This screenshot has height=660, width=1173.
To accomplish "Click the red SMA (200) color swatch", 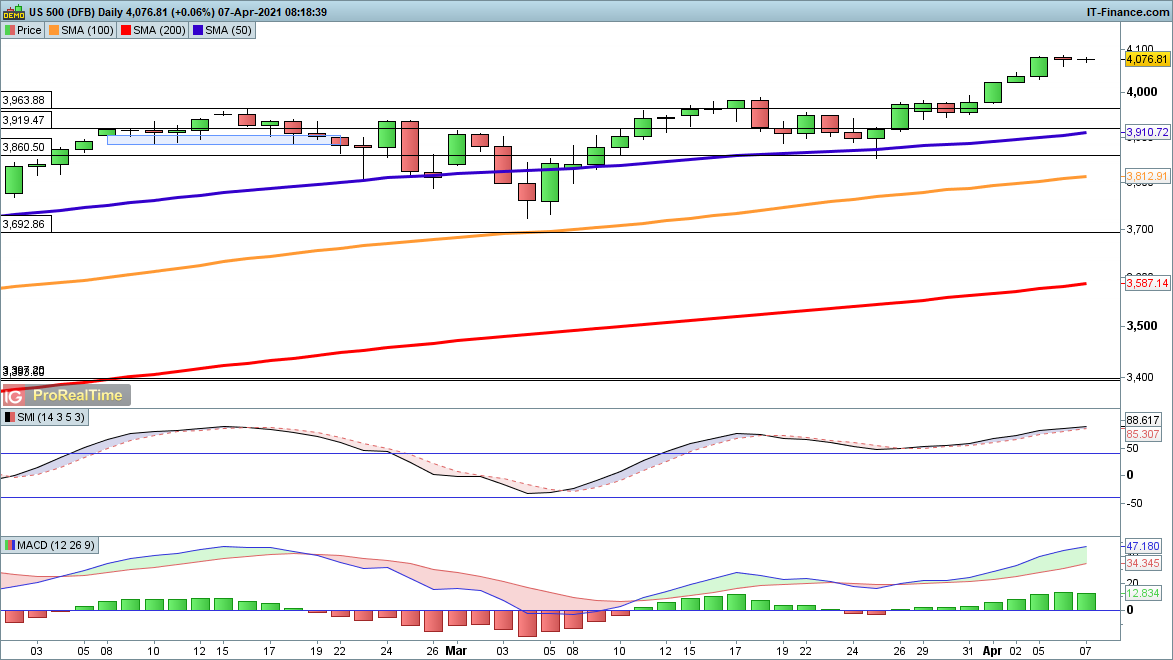I will click(x=126, y=30).
